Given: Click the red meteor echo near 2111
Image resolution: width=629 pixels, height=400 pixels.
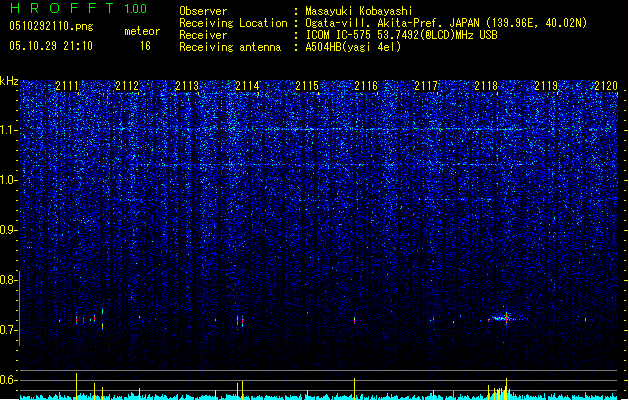Looking at the screenshot, I should pos(76,320).
